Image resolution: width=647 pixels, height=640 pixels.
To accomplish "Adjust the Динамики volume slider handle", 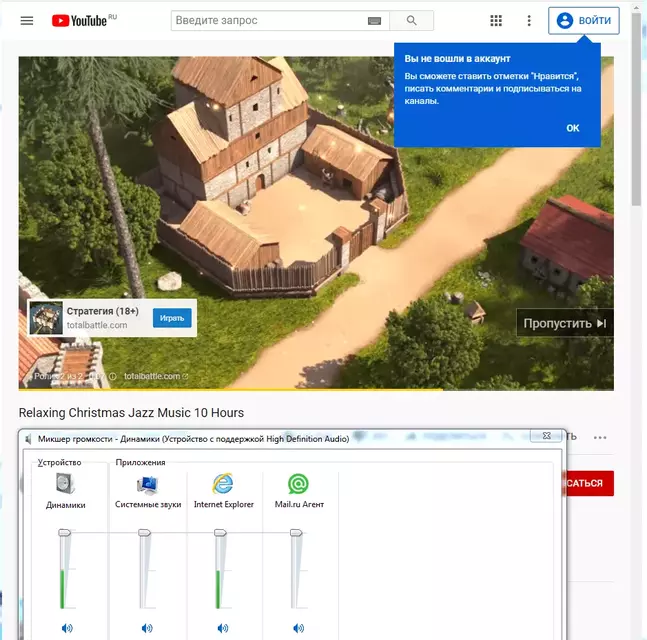I will (x=64, y=533).
